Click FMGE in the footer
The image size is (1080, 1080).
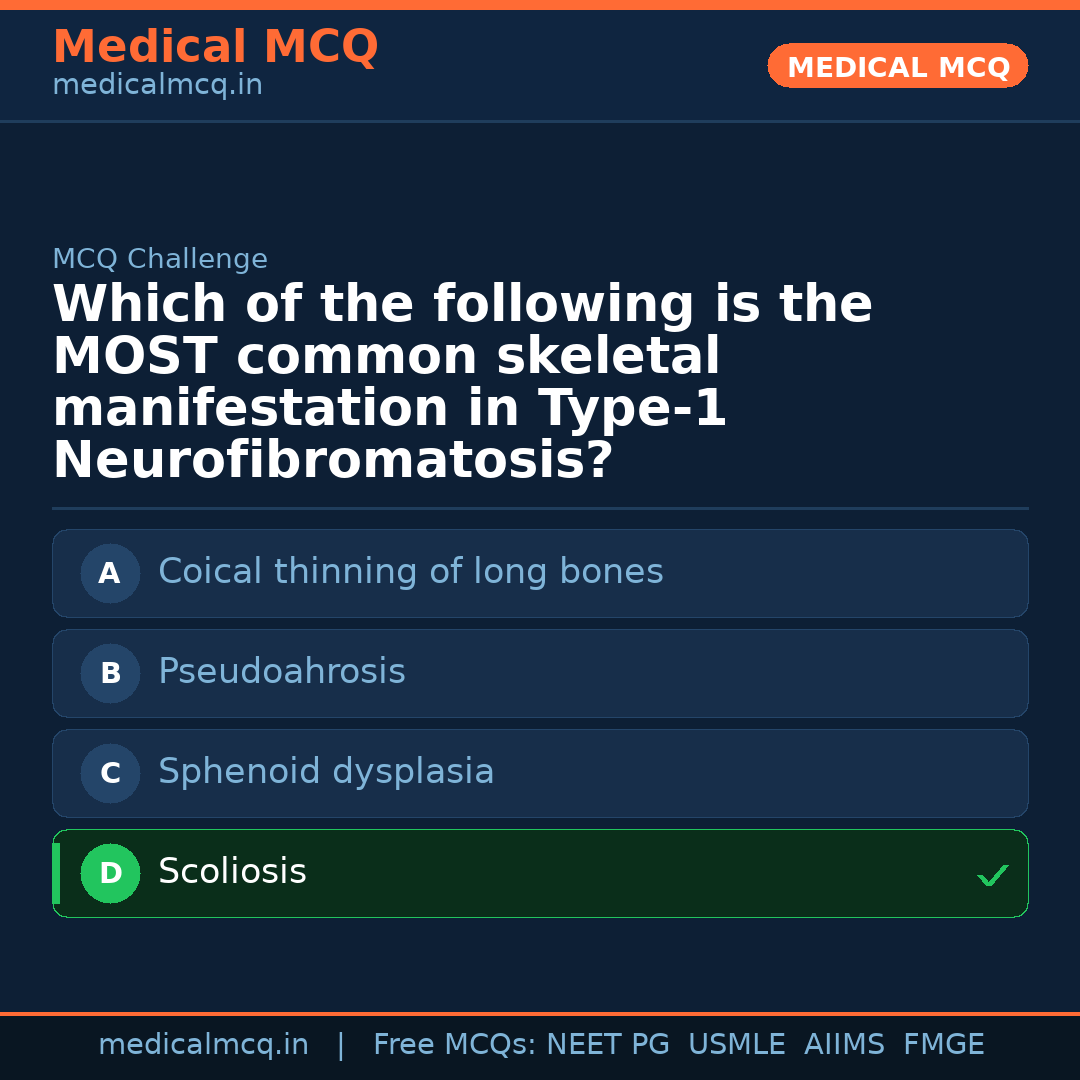pos(943,1045)
